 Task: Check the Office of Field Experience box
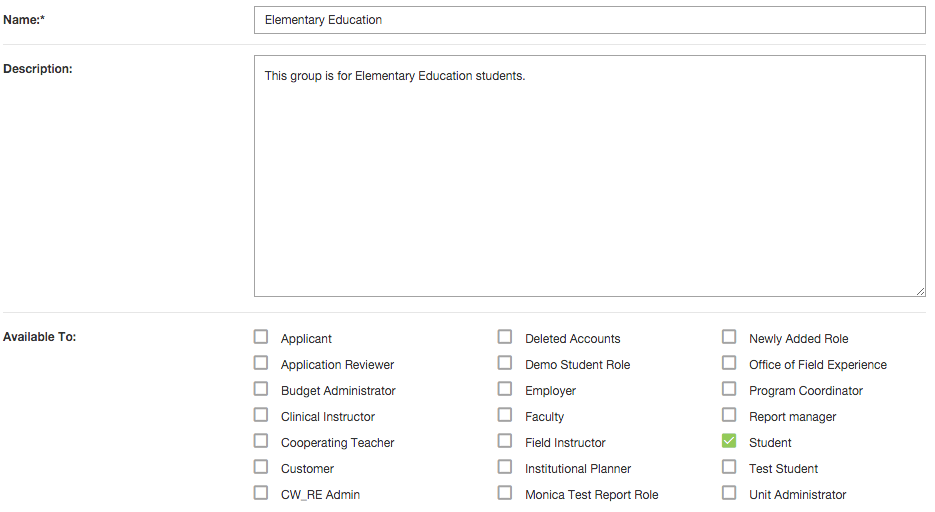coord(729,363)
